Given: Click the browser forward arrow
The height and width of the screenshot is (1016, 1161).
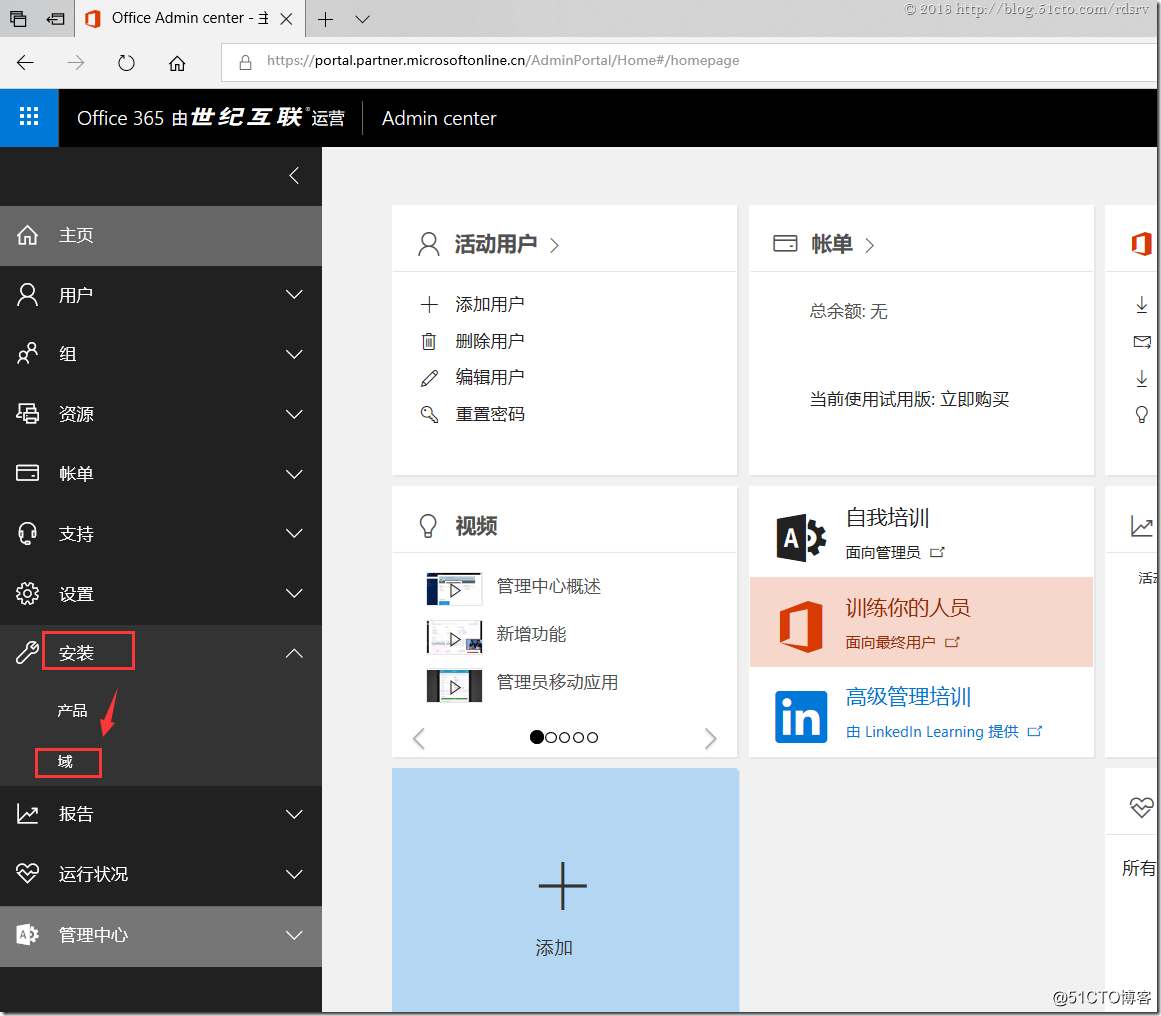Looking at the screenshot, I should [x=76, y=63].
